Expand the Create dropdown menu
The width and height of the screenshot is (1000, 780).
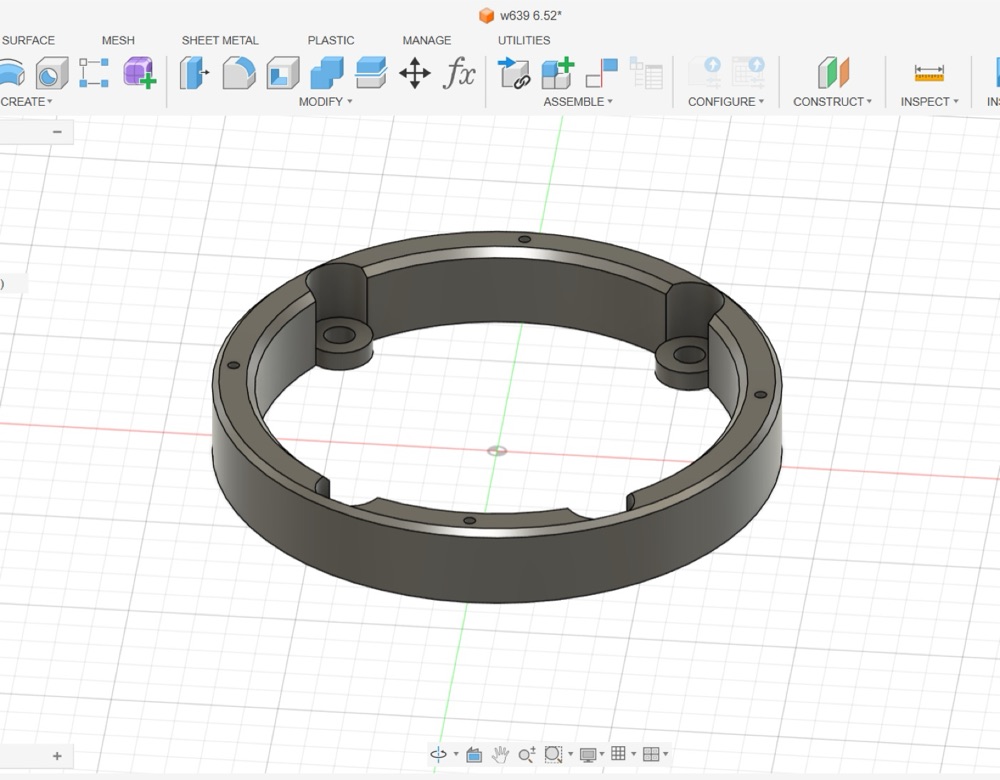(26, 101)
